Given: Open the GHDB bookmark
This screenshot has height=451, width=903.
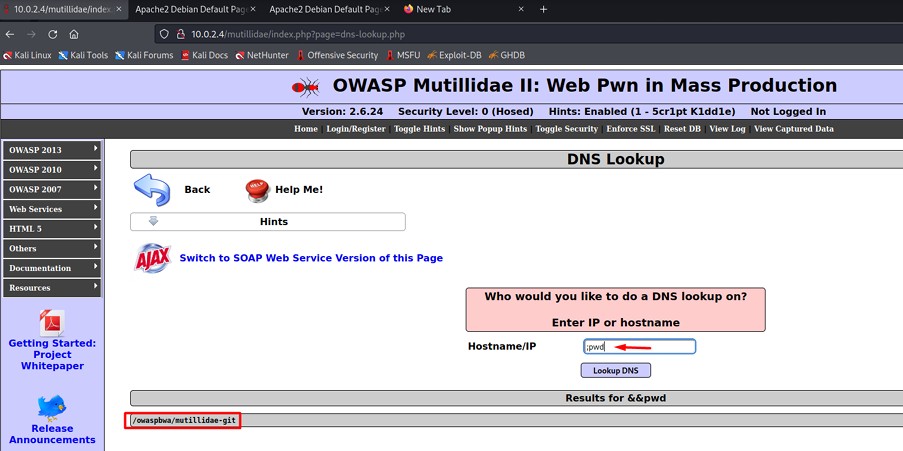Looking at the screenshot, I should pos(506,55).
